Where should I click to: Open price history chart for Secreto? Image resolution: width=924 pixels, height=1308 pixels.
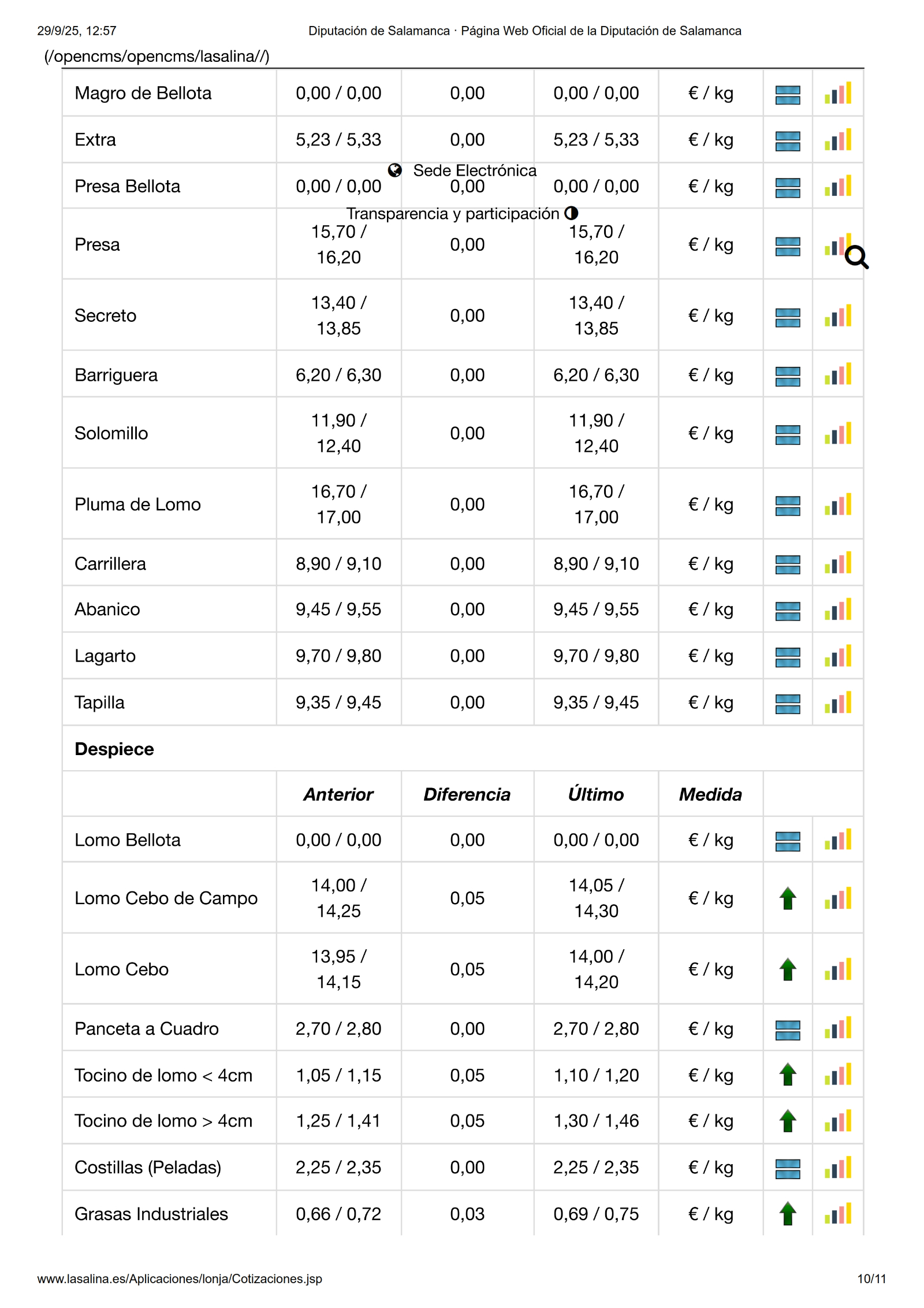837,316
